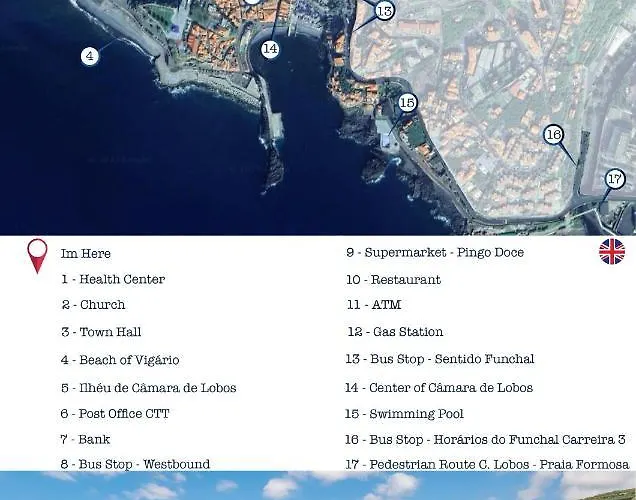Screen dimensions: 636x500
Task: Select the Post Office CTT legend entry
Action: tap(115, 414)
